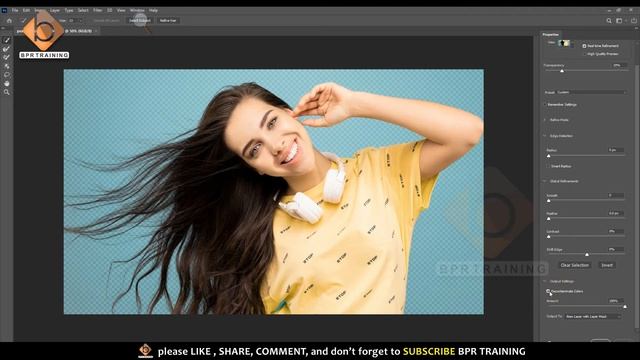640x360 pixels.
Task: Click the share icon at top right
Action: [634, 20]
